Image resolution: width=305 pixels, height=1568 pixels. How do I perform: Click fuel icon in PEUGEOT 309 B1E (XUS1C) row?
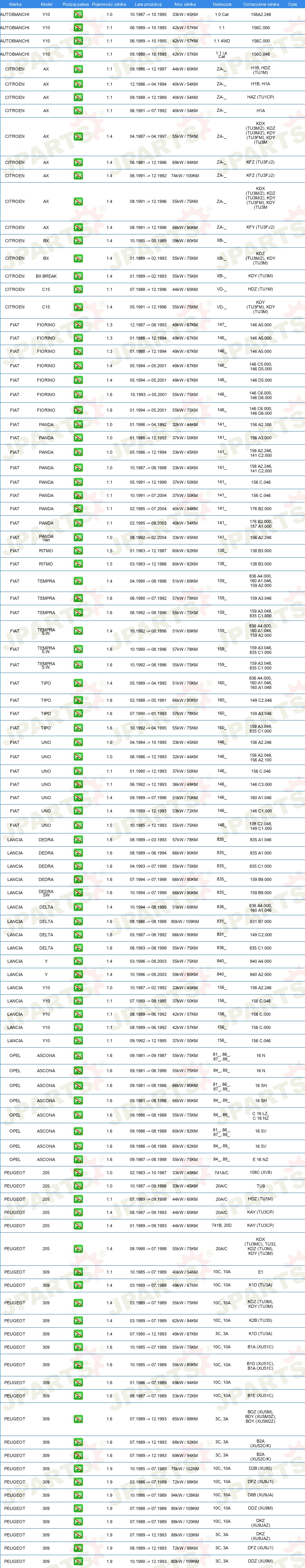click(x=78, y=1396)
